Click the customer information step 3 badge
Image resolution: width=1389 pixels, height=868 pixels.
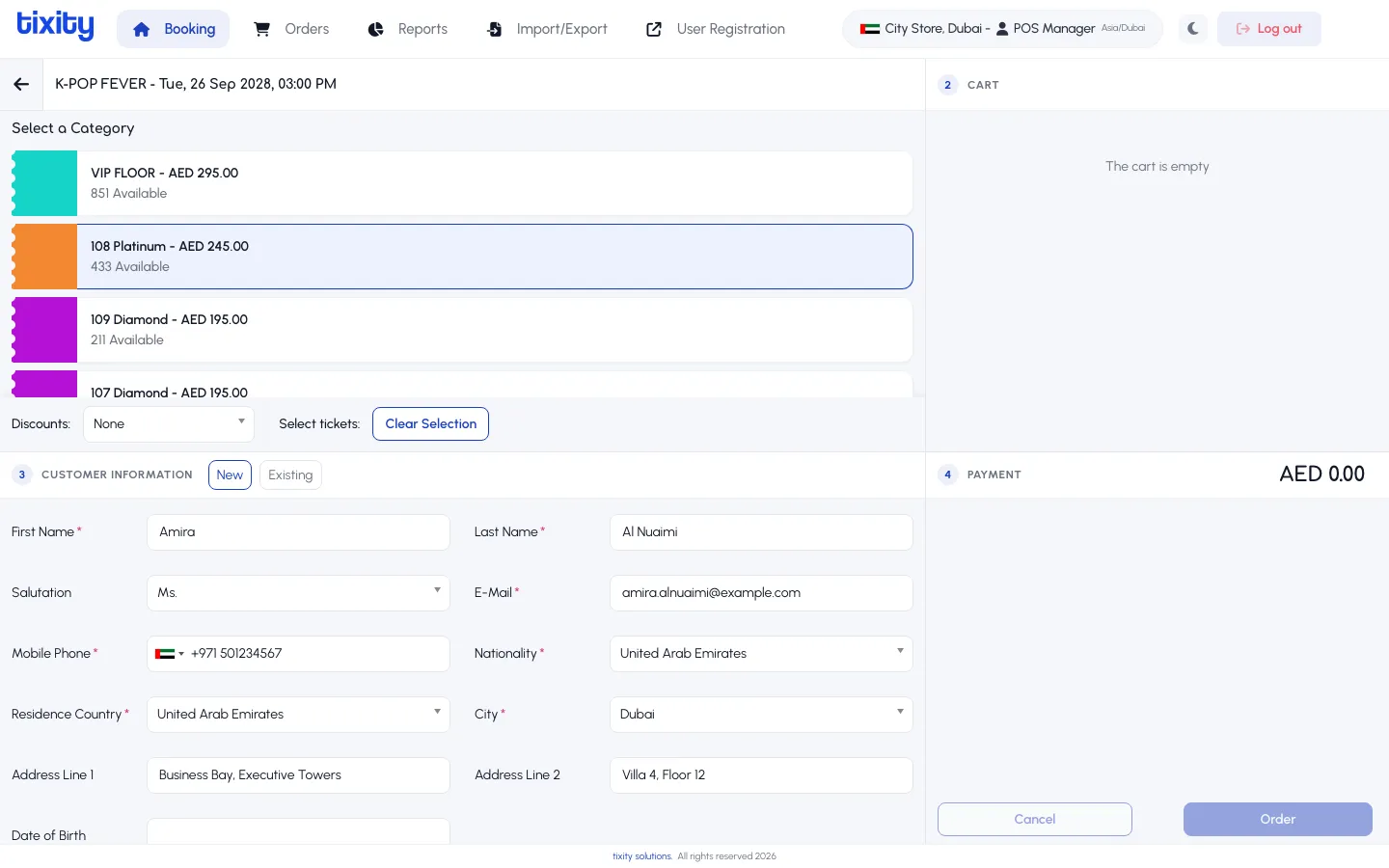point(22,475)
